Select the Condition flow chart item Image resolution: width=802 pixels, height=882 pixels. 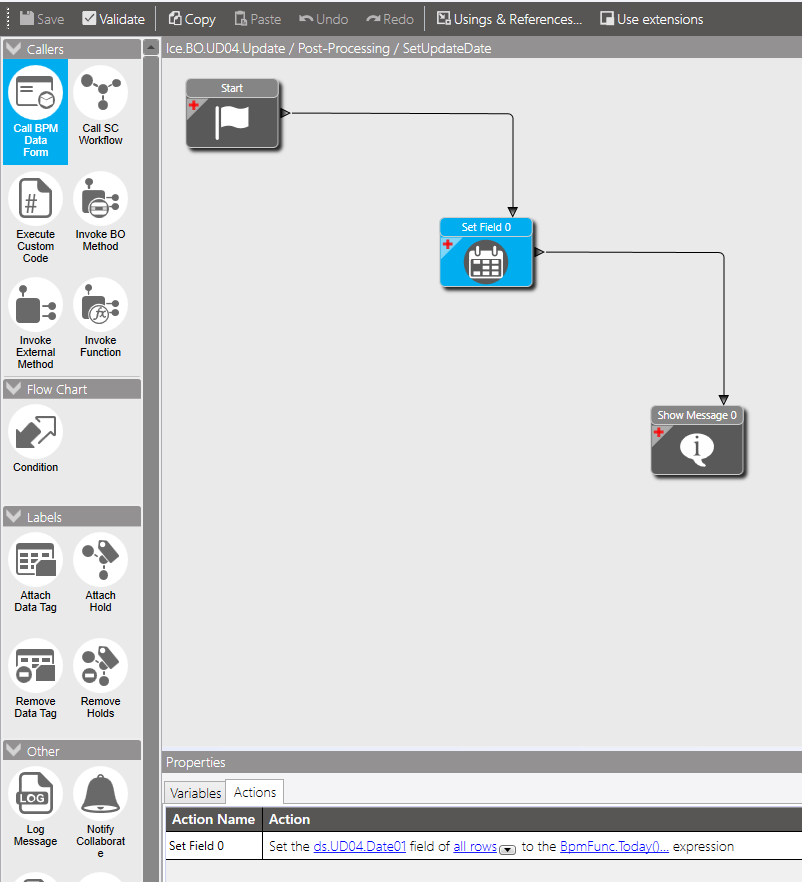pyautogui.click(x=35, y=439)
